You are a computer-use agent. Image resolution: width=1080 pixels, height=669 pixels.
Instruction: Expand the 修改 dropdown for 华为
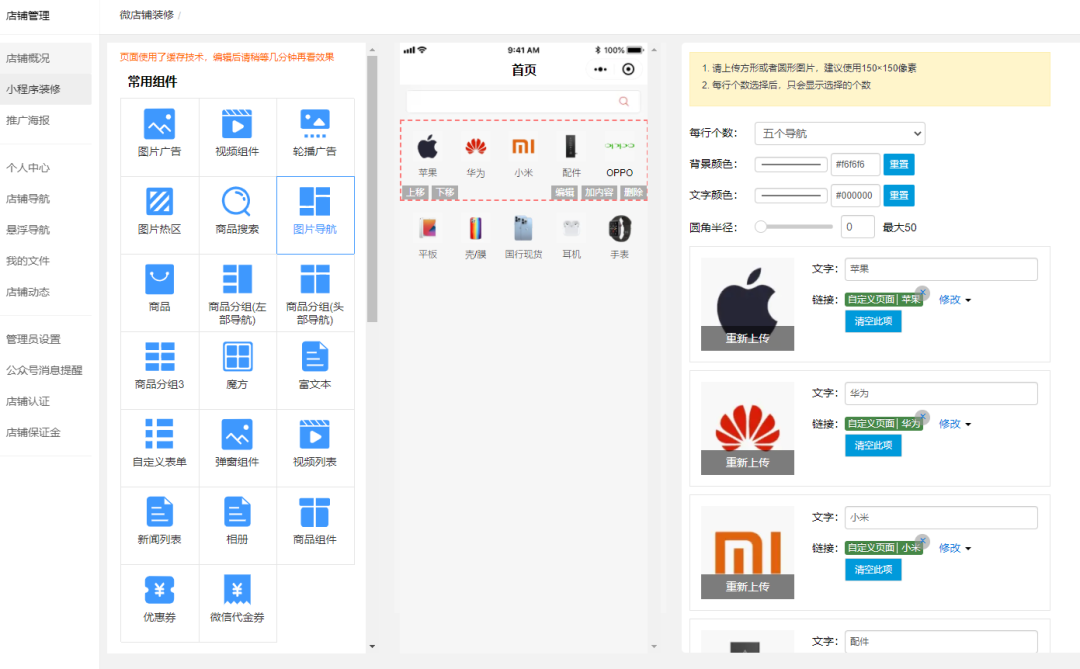[x=949, y=423]
